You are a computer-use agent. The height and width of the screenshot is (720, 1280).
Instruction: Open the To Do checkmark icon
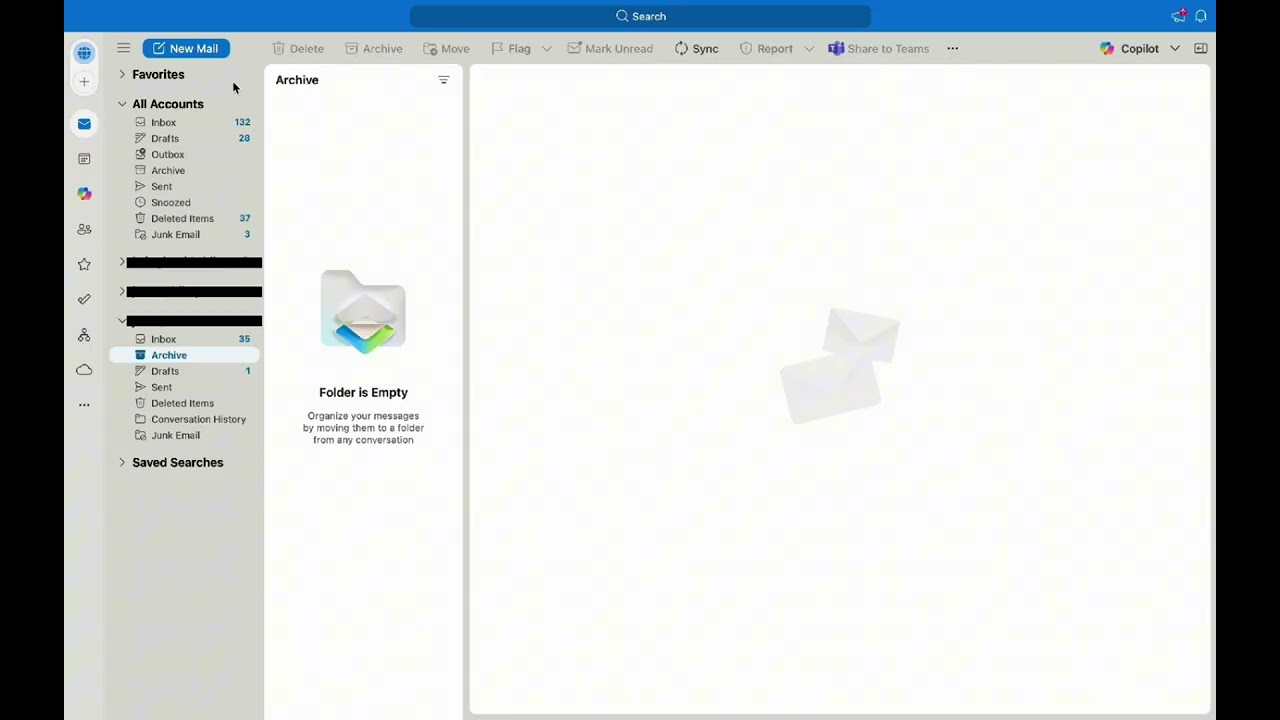pyautogui.click(x=84, y=299)
